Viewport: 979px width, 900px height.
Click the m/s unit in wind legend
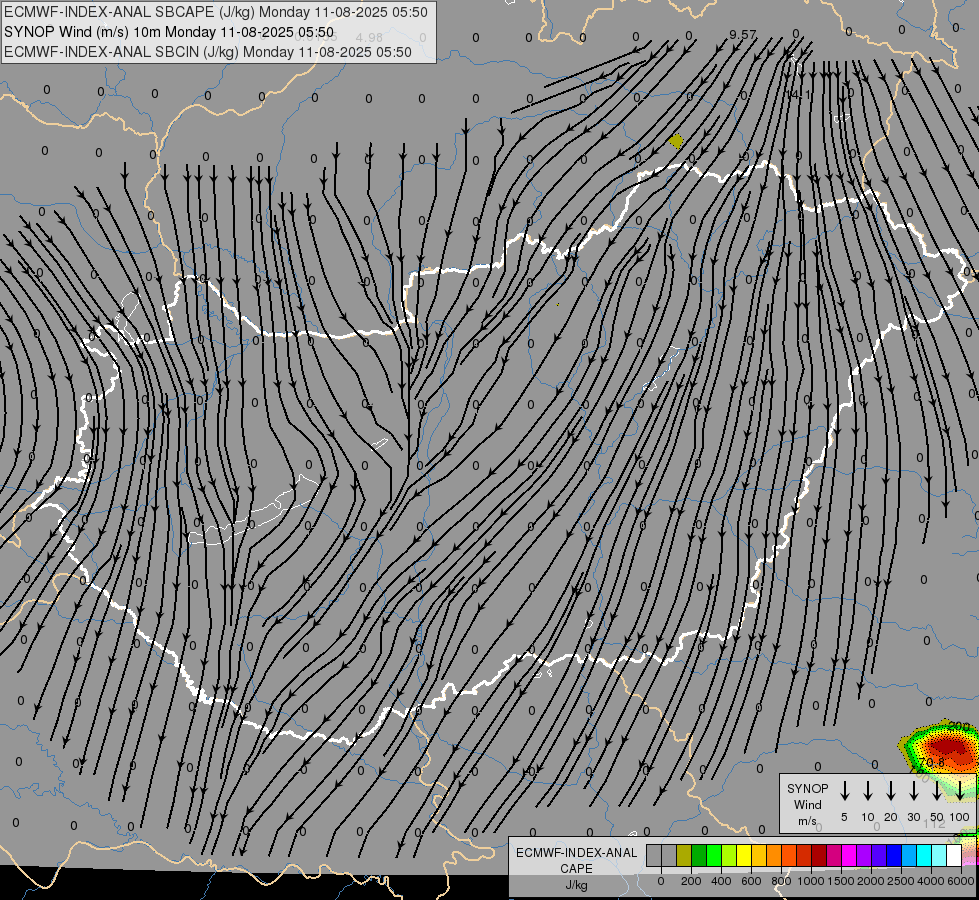807,821
